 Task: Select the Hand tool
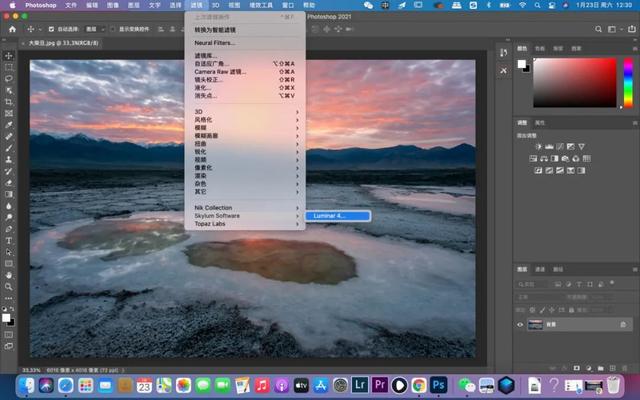tap(8, 274)
